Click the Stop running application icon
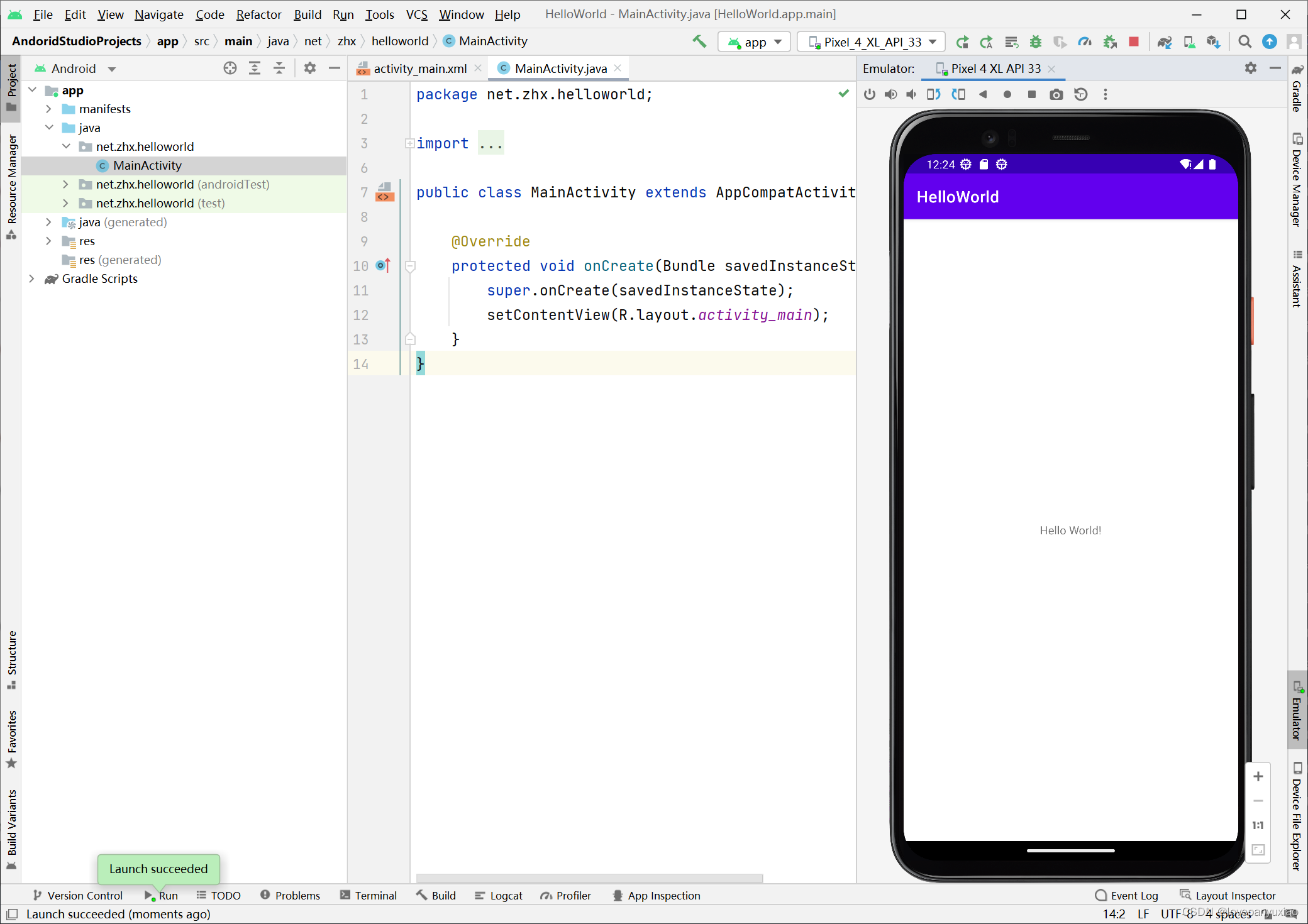This screenshot has width=1308, height=924. 1134,41
